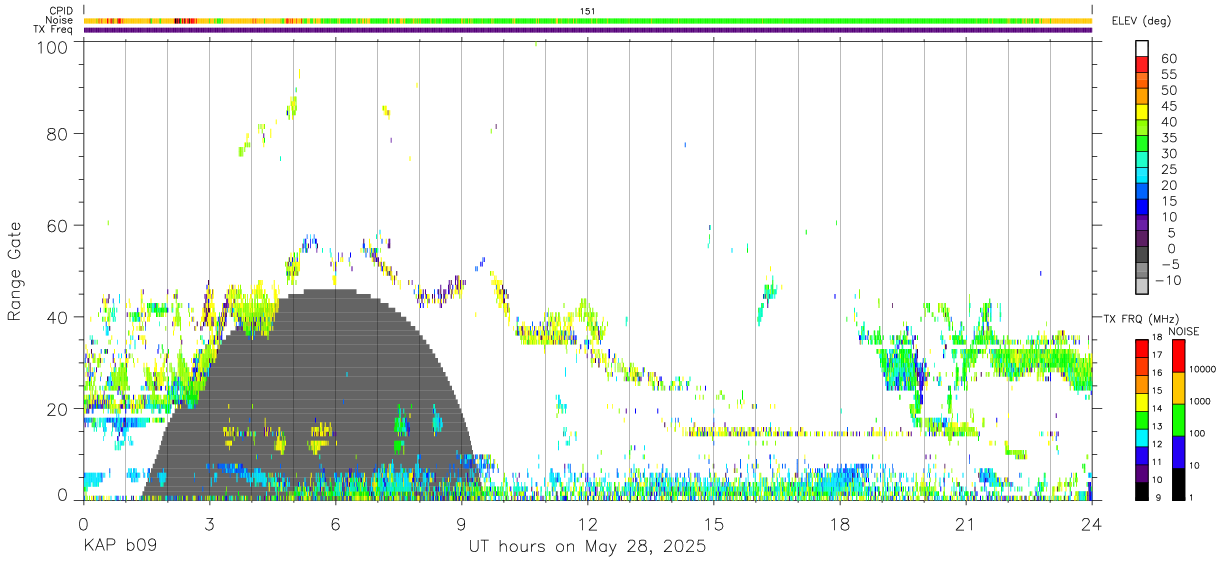This screenshot has width=1228, height=567.
Task: Click the dark gray segment of ELEV color bar
Action: pos(1142,256)
